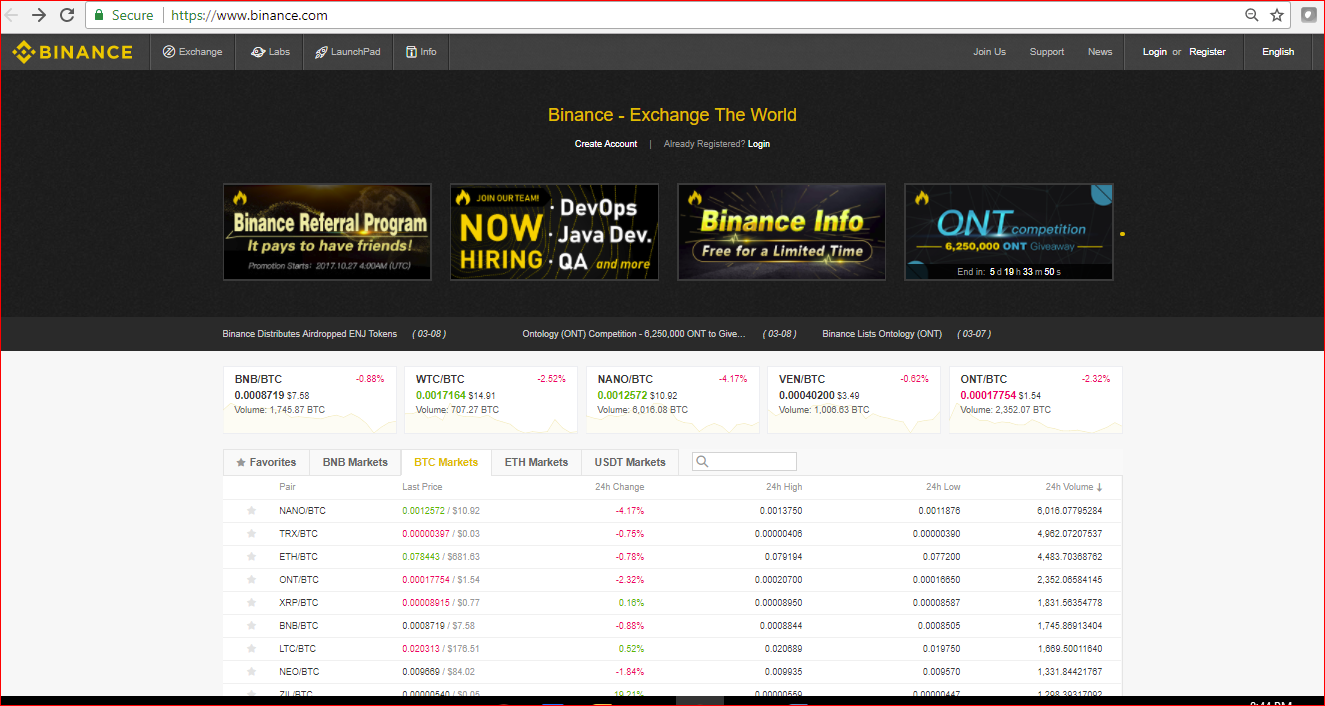The height and width of the screenshot is (706, 1325).
Task: Click the yellow banner carousel dot
Action: (x=1122, y=234)
